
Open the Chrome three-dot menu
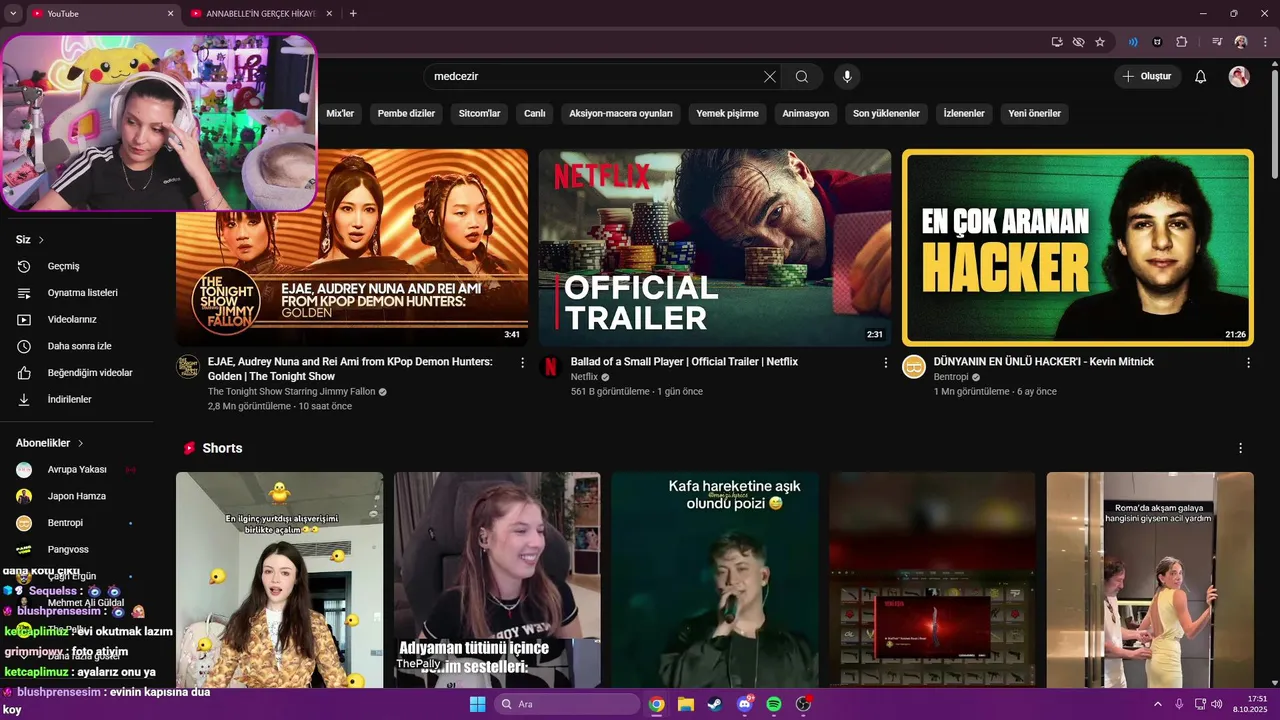pyautogui.click(x=1265, y=42)
